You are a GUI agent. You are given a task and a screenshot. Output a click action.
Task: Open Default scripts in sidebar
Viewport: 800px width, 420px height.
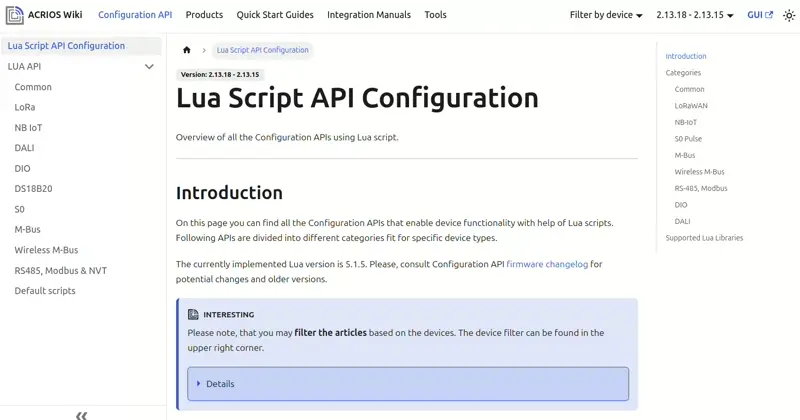tap(45, 291)
